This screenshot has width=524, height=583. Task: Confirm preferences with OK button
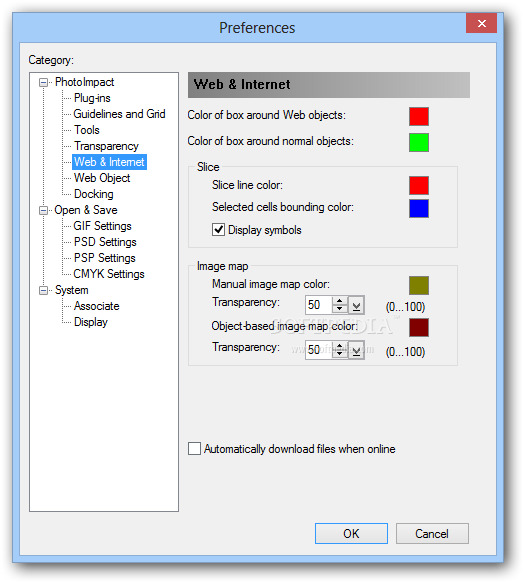tap(351, 534)
